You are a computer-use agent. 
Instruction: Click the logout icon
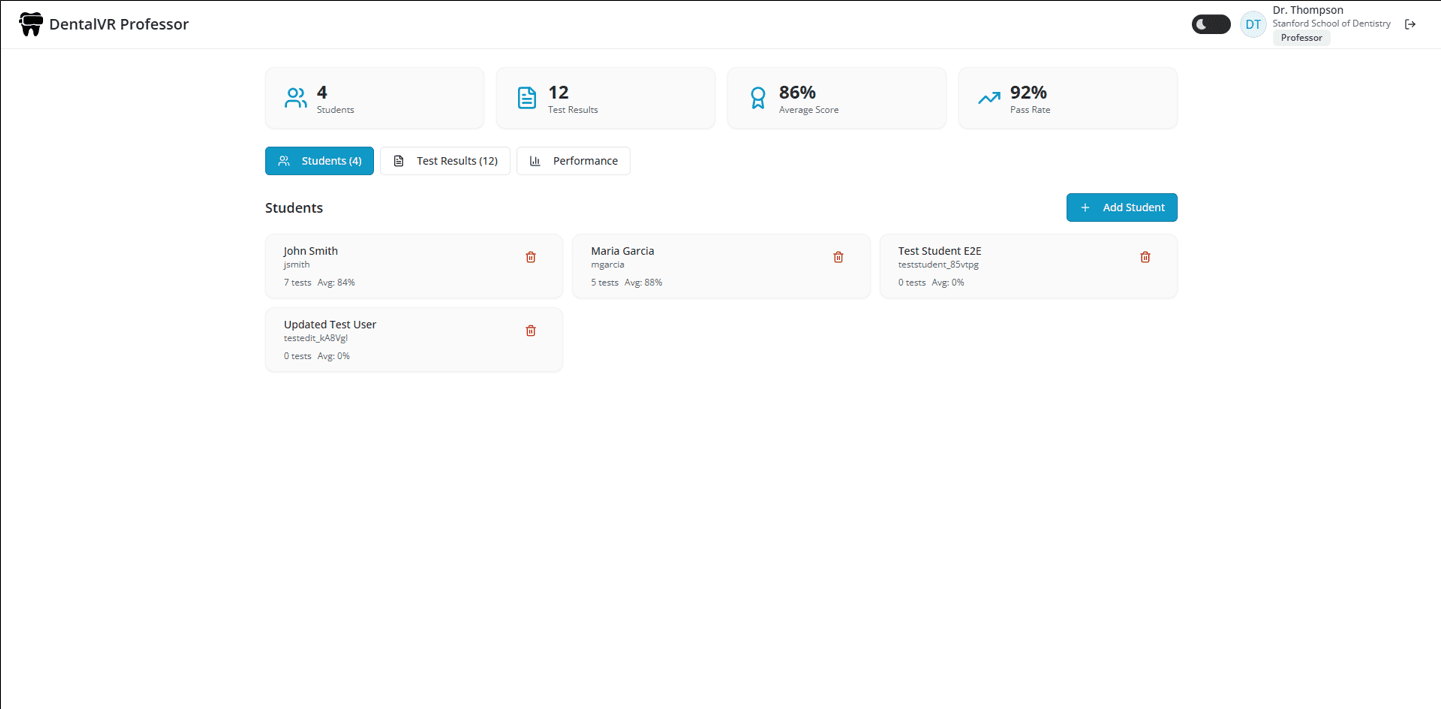tap(1410, 24)
